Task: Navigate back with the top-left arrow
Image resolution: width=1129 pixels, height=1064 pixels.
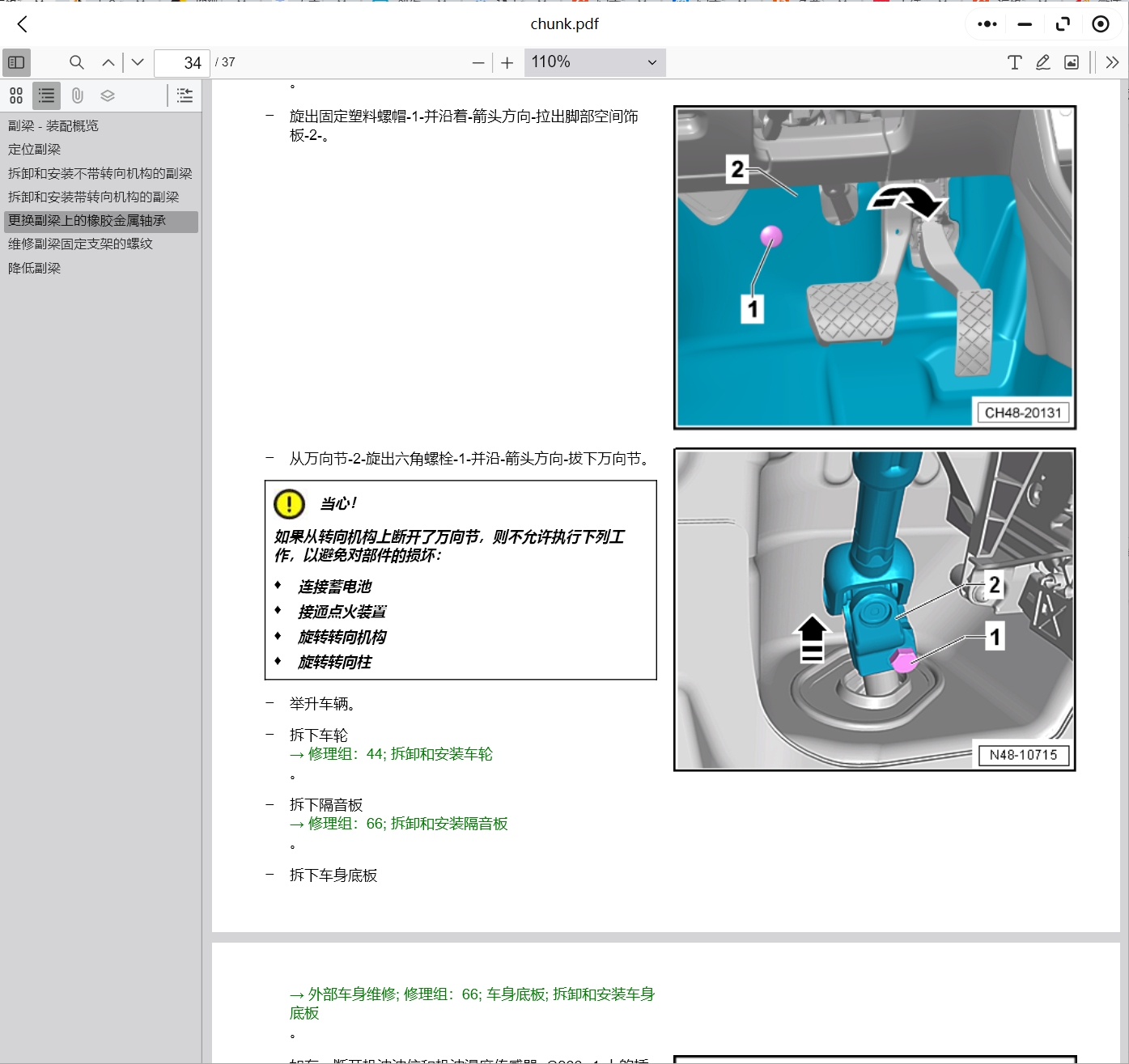Action: pyautogui.click(x=22, y=24)
